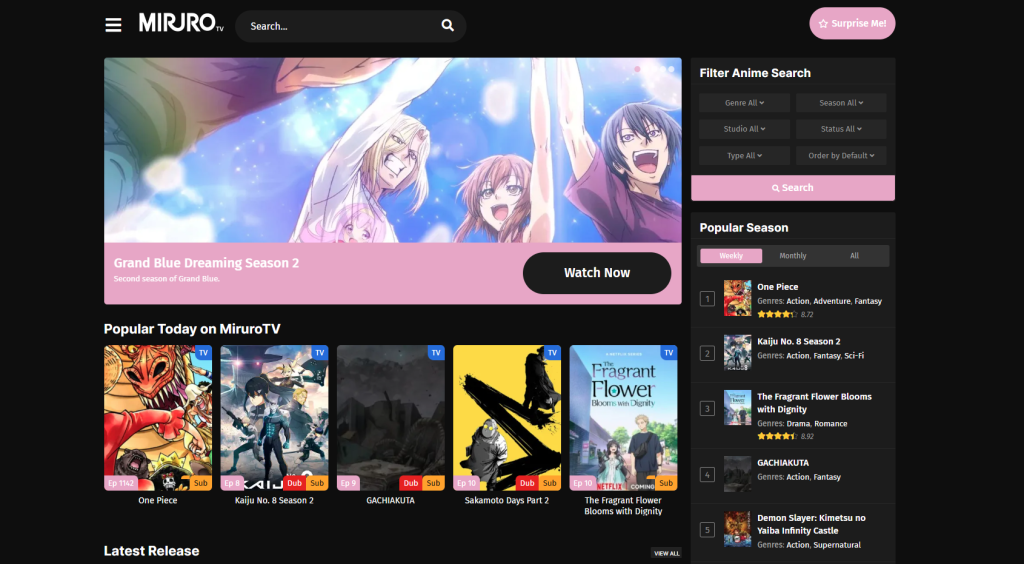This screenshot has width=1024, height=564.
Task: Expand the Genre All dropdown
Action: point(744,102)
